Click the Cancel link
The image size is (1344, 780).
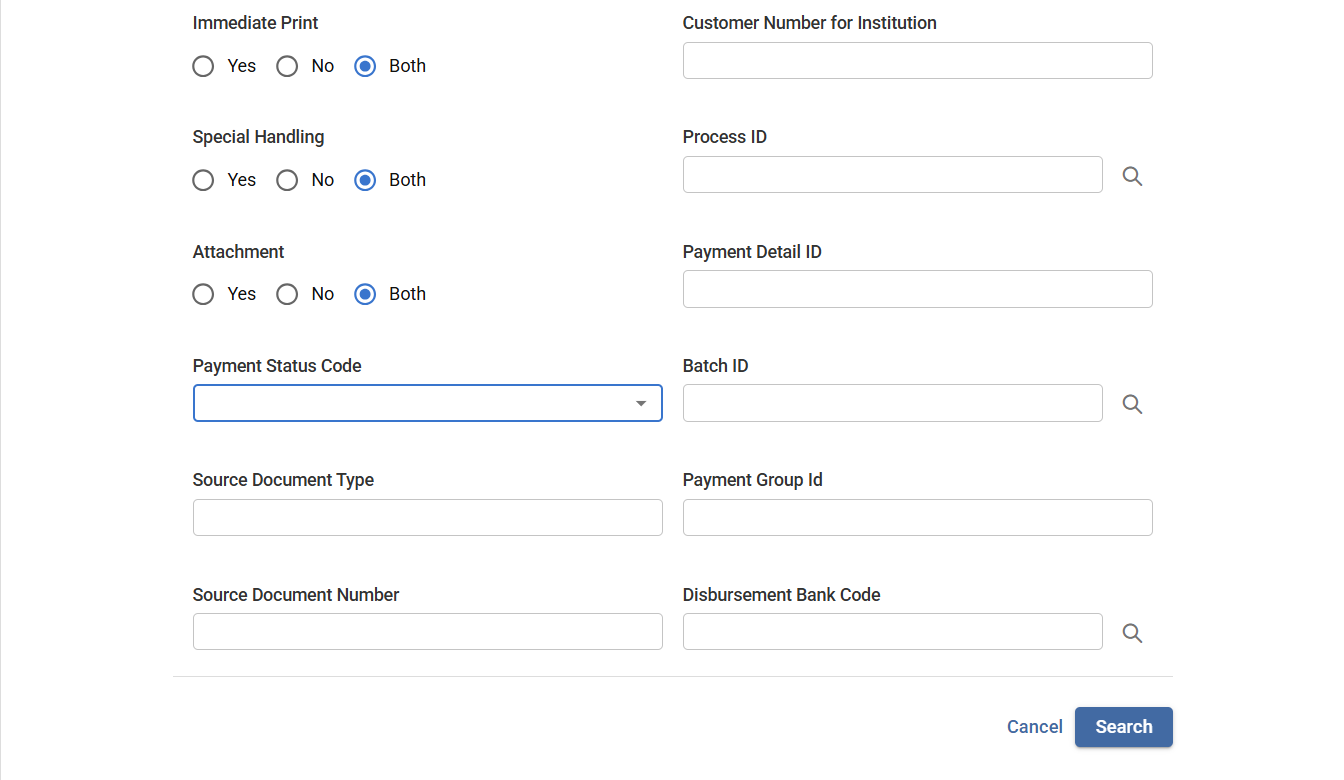(x=1034, y=726)
